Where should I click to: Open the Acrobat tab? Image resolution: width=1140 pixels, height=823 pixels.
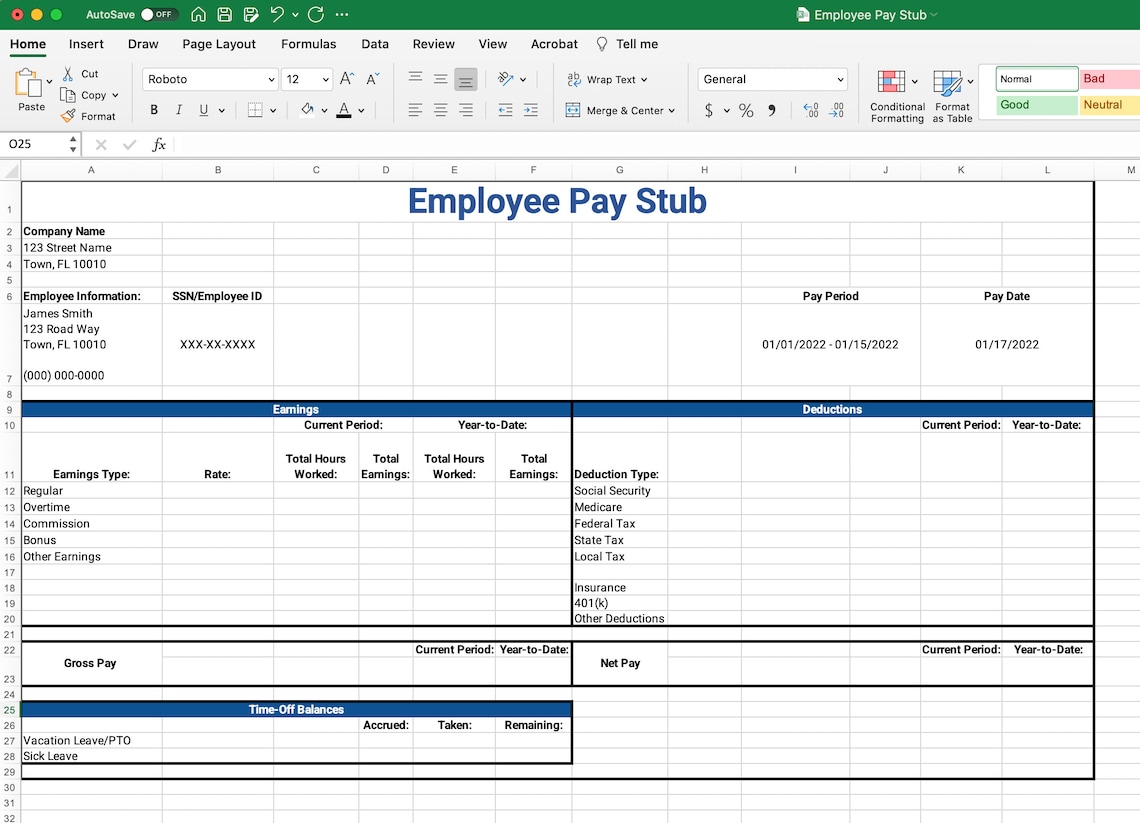click(554, 44)
